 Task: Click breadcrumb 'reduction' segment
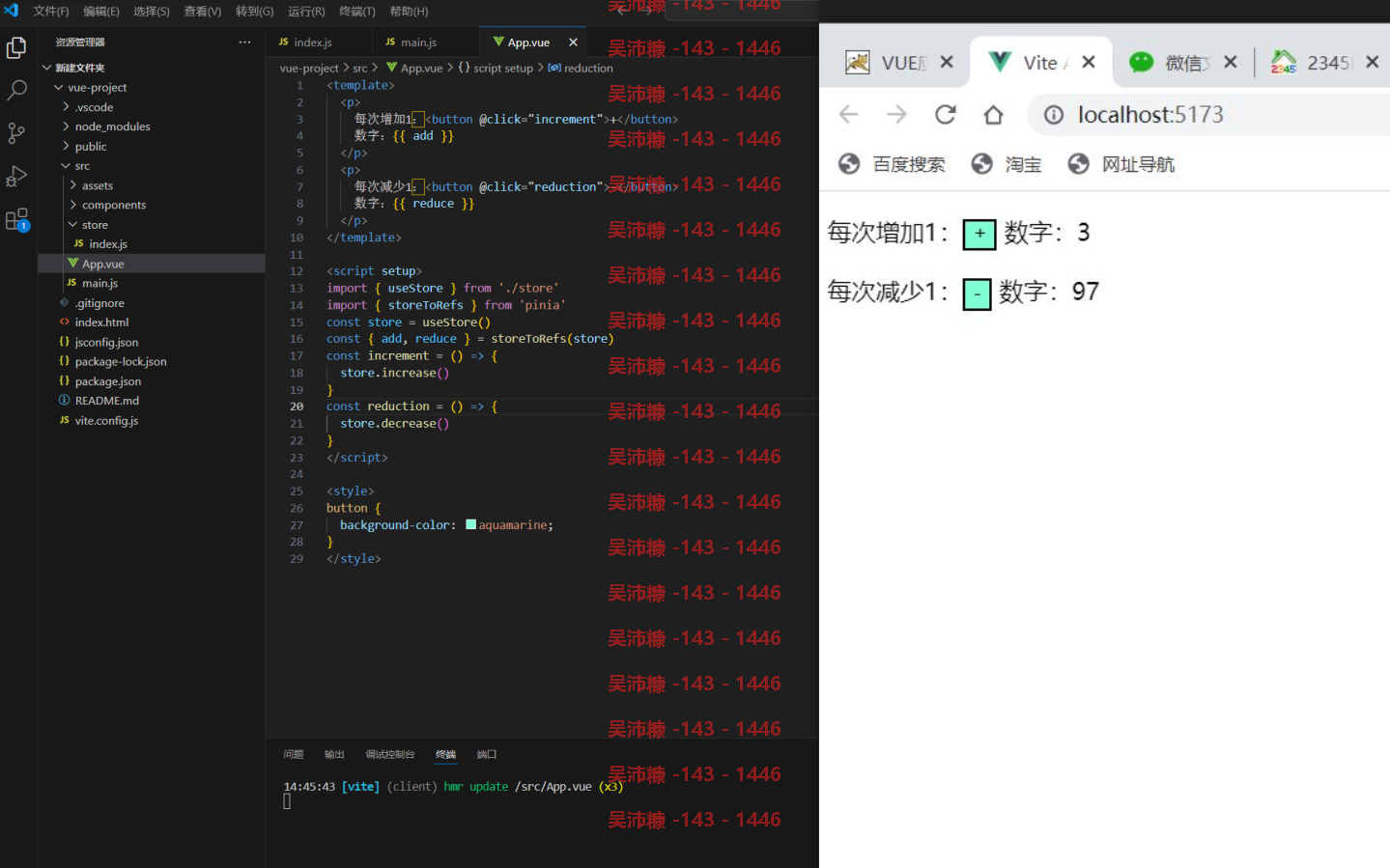581,68
